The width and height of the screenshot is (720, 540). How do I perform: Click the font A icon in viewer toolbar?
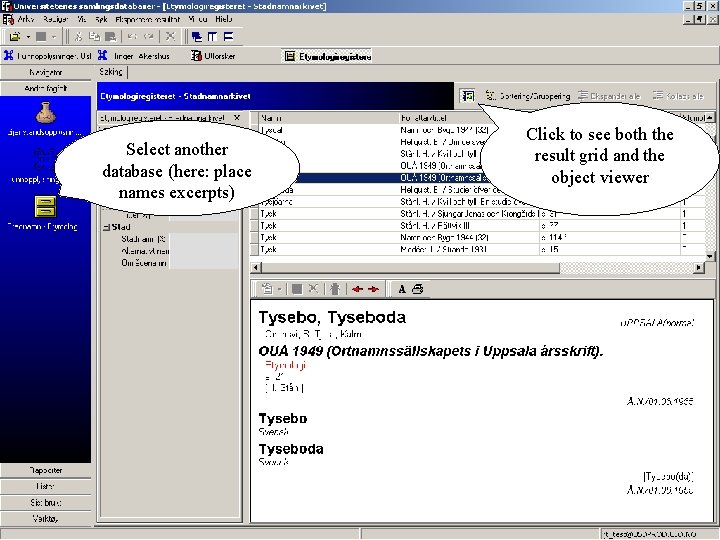pyautogui.click(x=402, y=289)
